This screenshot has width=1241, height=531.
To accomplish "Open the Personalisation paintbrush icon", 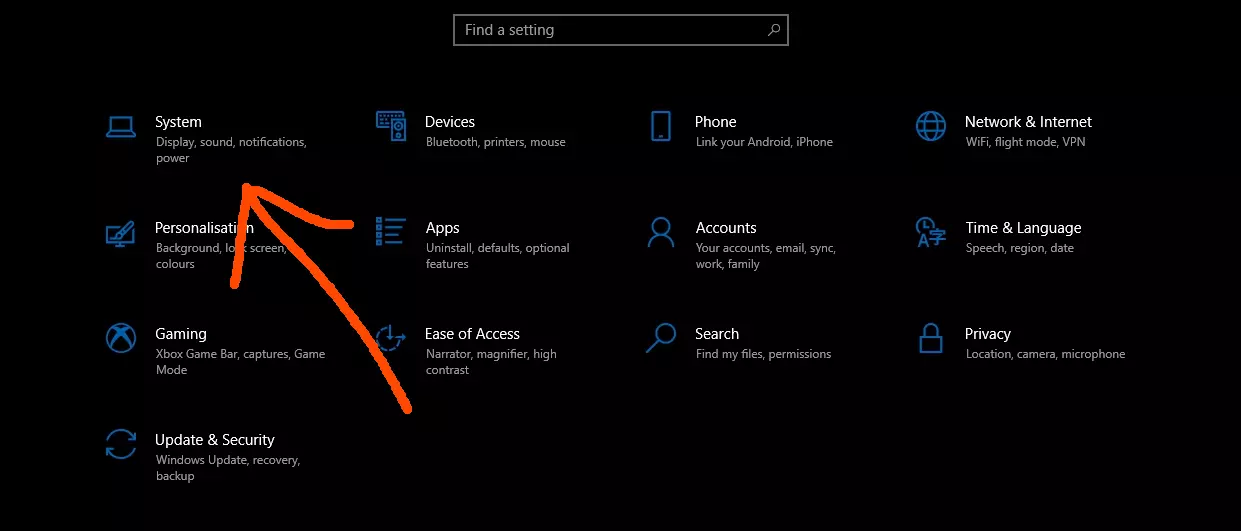I will pos(120,233).
